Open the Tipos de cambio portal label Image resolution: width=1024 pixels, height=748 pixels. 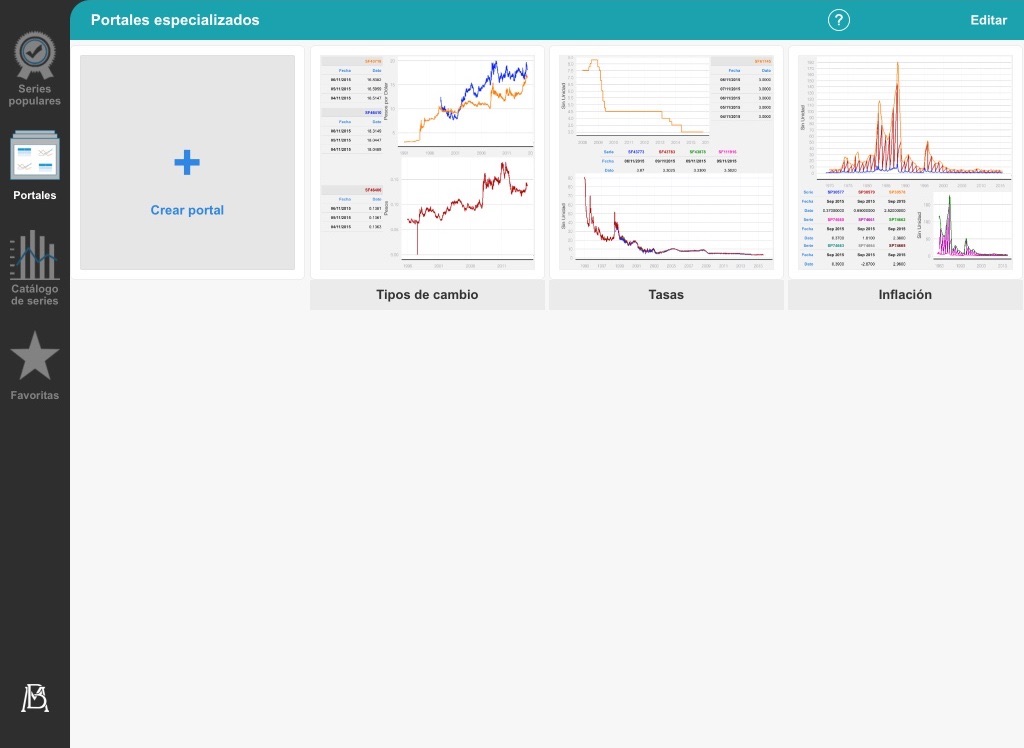click(427, 295)
